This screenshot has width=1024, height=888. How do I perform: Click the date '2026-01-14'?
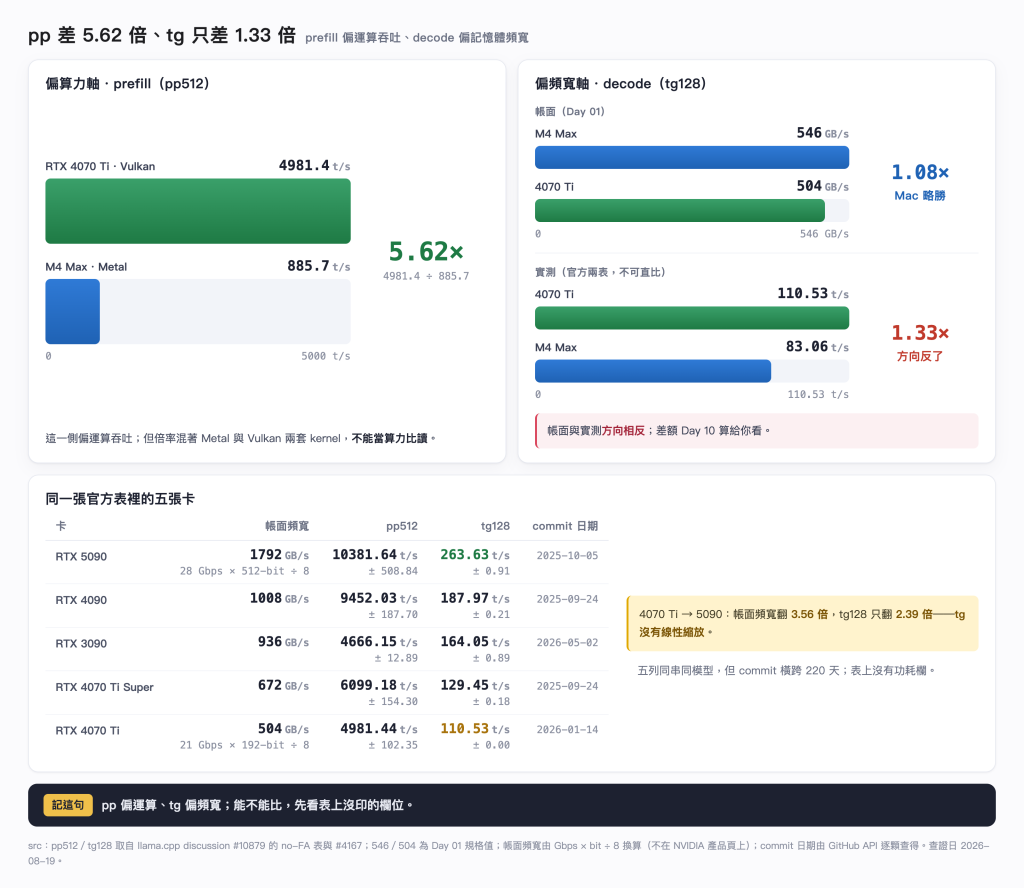[x=567, y=729]
